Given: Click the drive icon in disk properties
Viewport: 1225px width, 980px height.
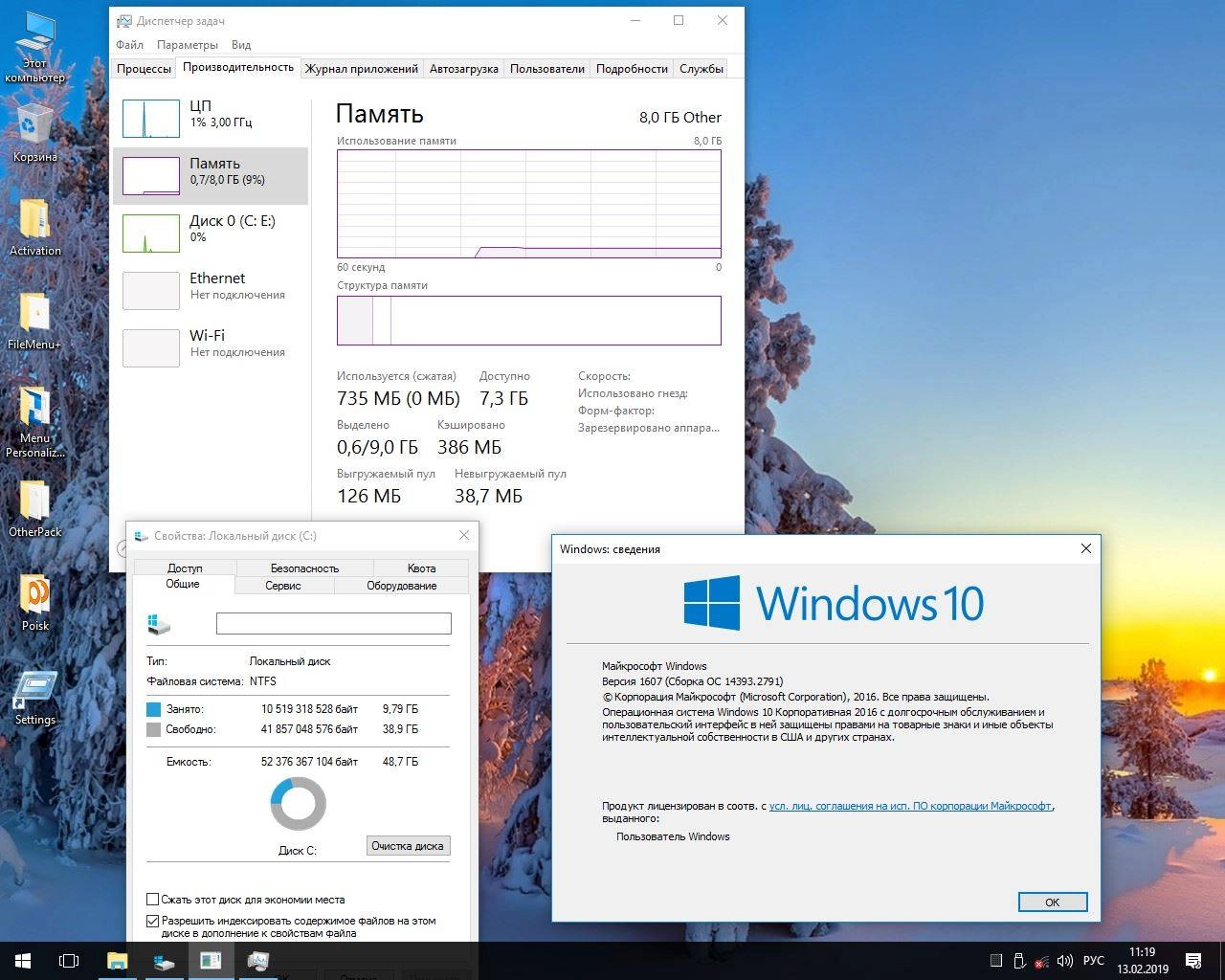Looking at the screenshot, I should 159,624.
